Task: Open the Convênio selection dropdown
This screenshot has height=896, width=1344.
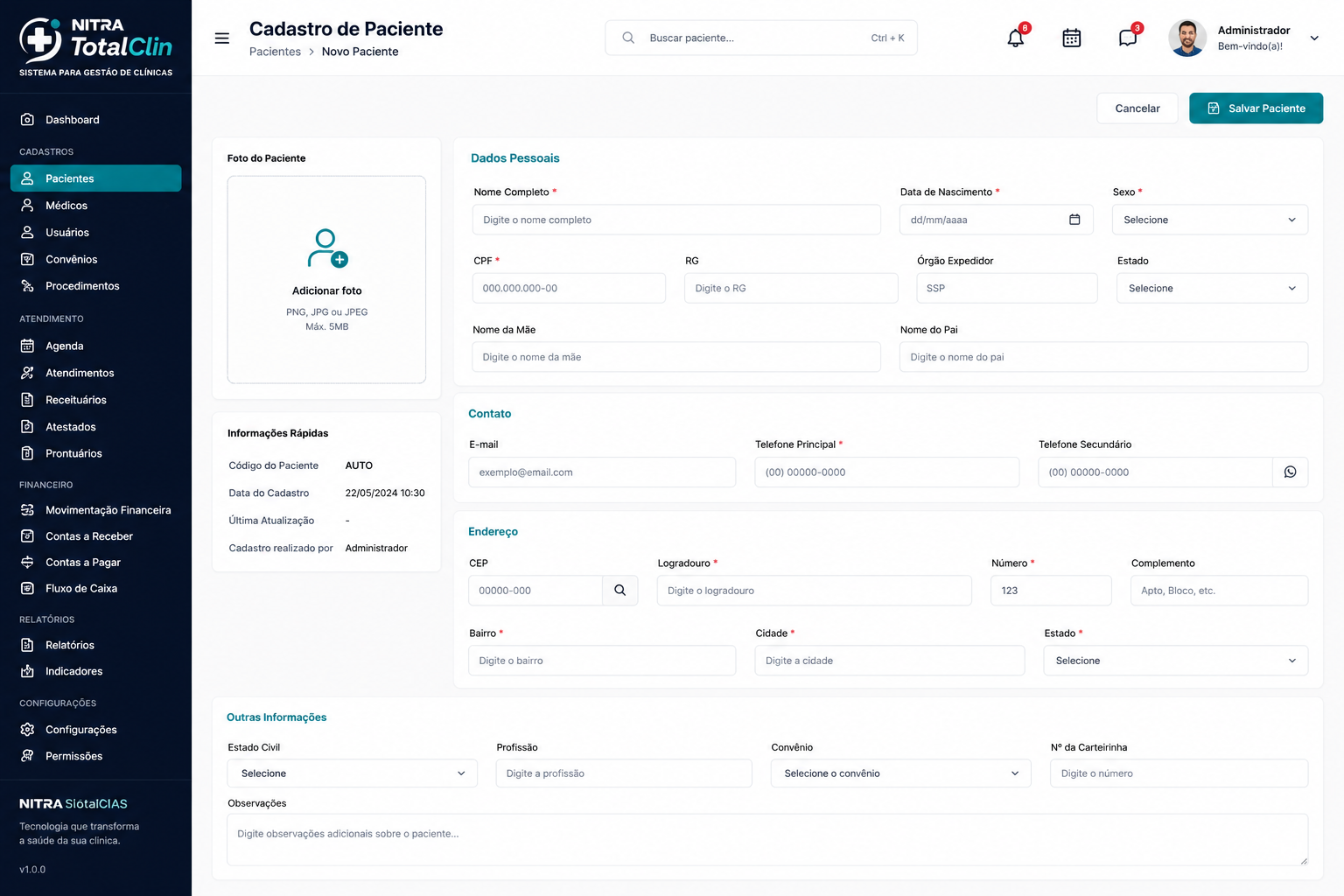Action: pyautogui.click(x=901, y=773)
